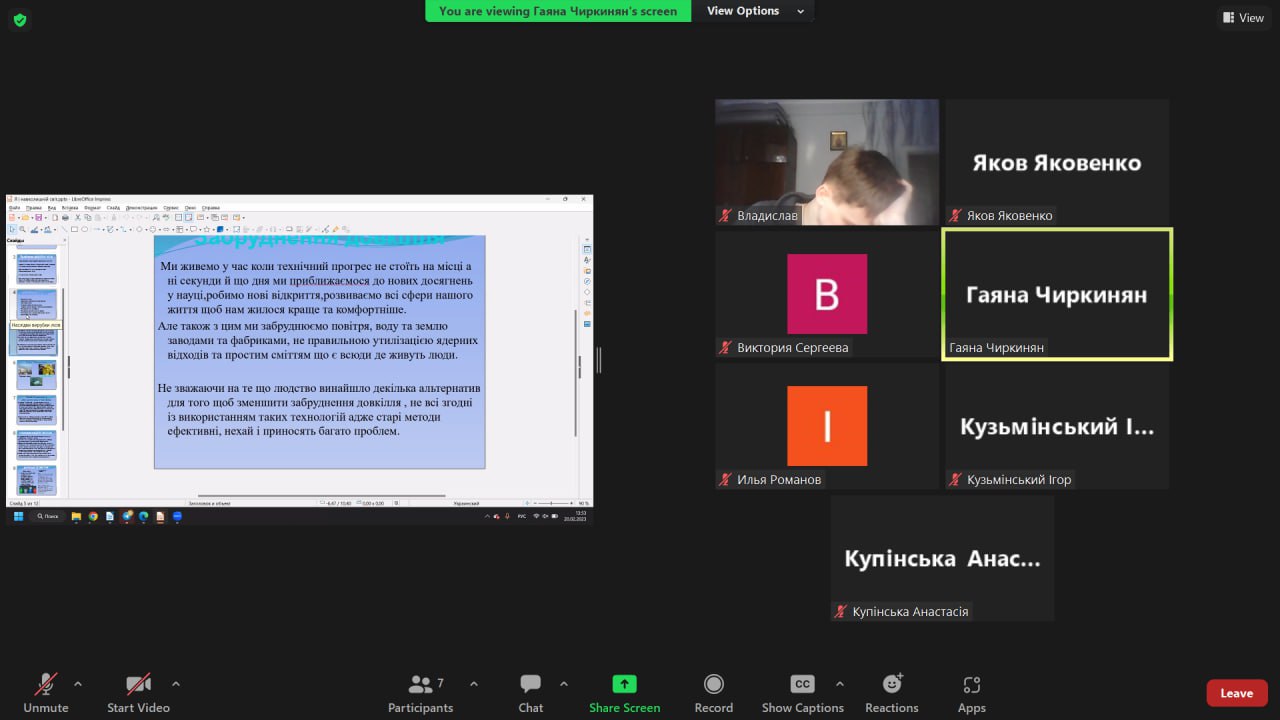The width and height of the screenshot is (1280, 720).
Task: Select Кузьмінський Ігор's participant tile
Action: coord(1057,426)
